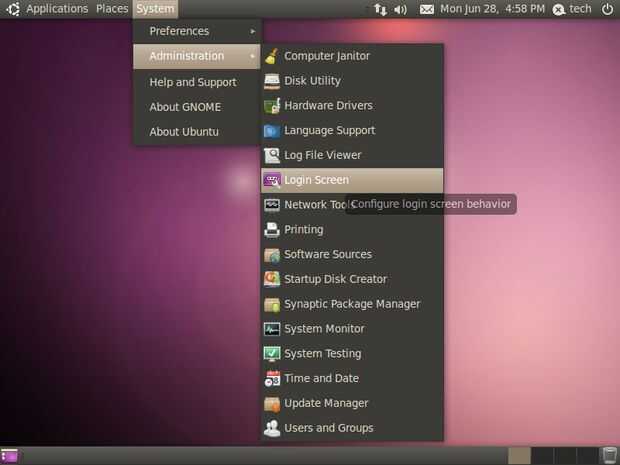Switch to the fourth workspace

click(x=586, y=456)
